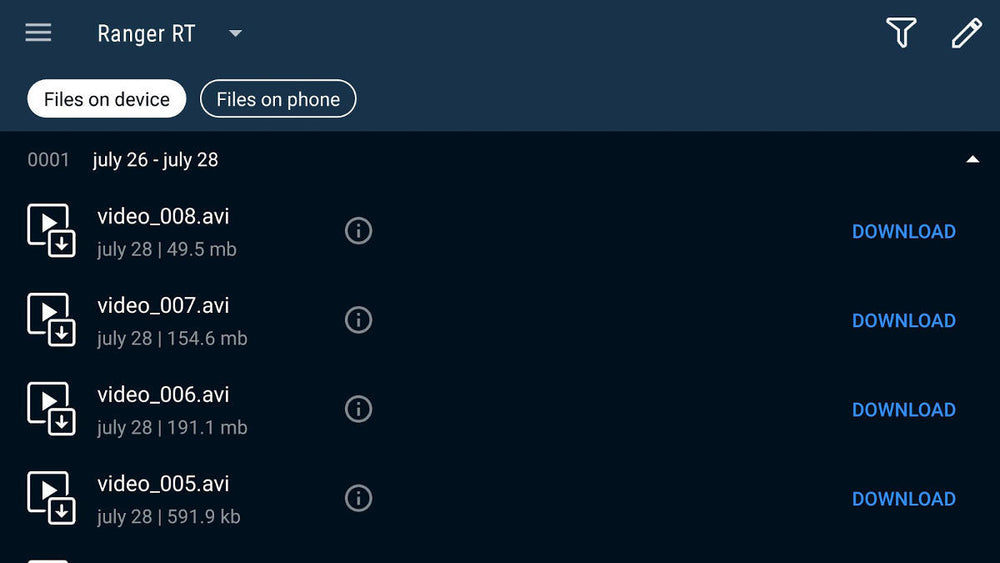Viewport: 1000px width, 563px height.
Task: Show info for video_006.avi
Action: [x=358, y=409]
